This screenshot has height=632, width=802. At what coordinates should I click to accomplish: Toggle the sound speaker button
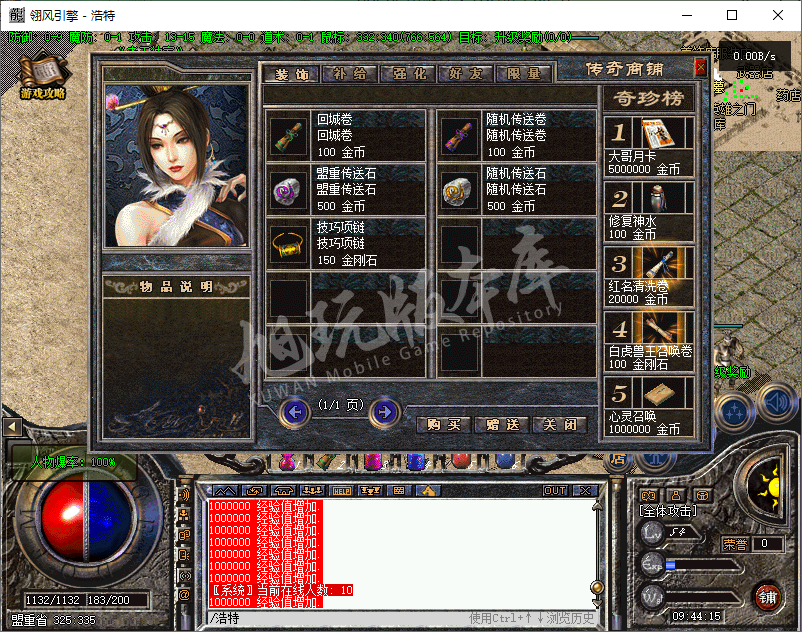776,403
